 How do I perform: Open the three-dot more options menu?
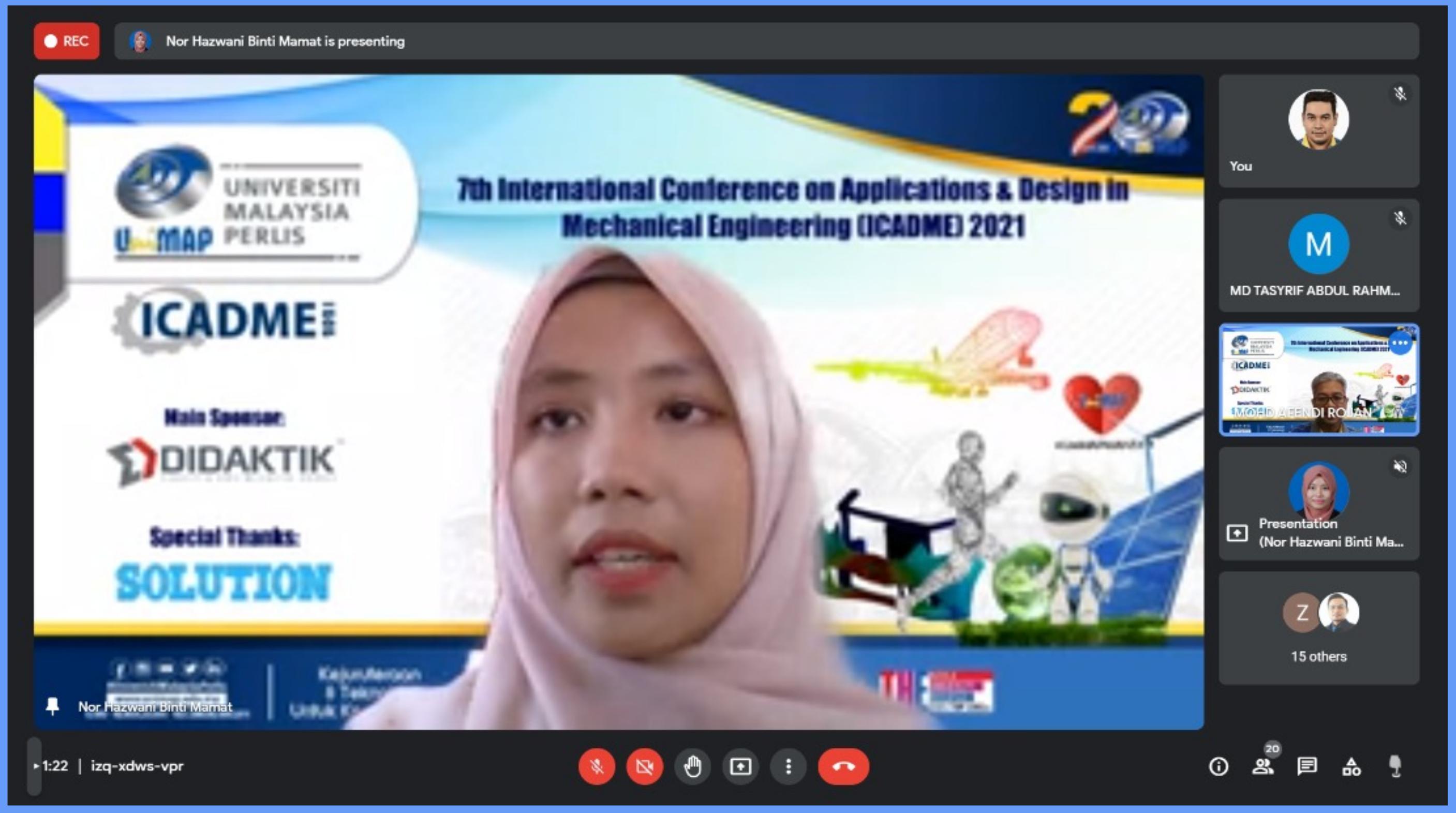pos(789,766)
